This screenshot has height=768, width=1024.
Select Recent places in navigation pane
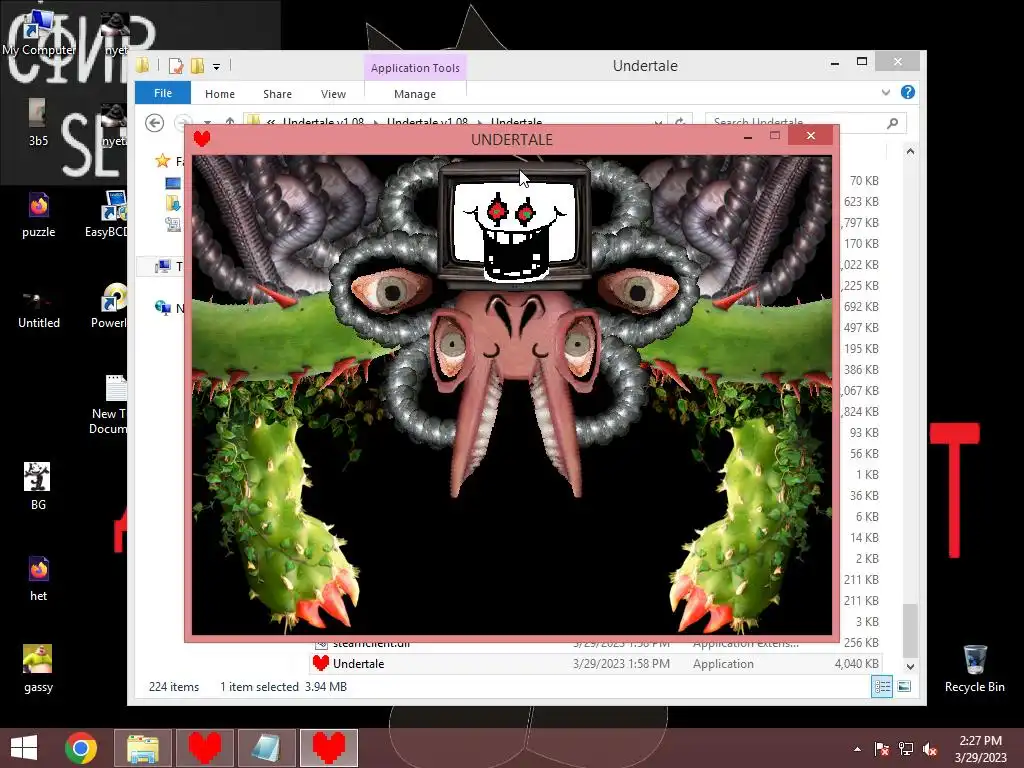[x=173, y=225]
